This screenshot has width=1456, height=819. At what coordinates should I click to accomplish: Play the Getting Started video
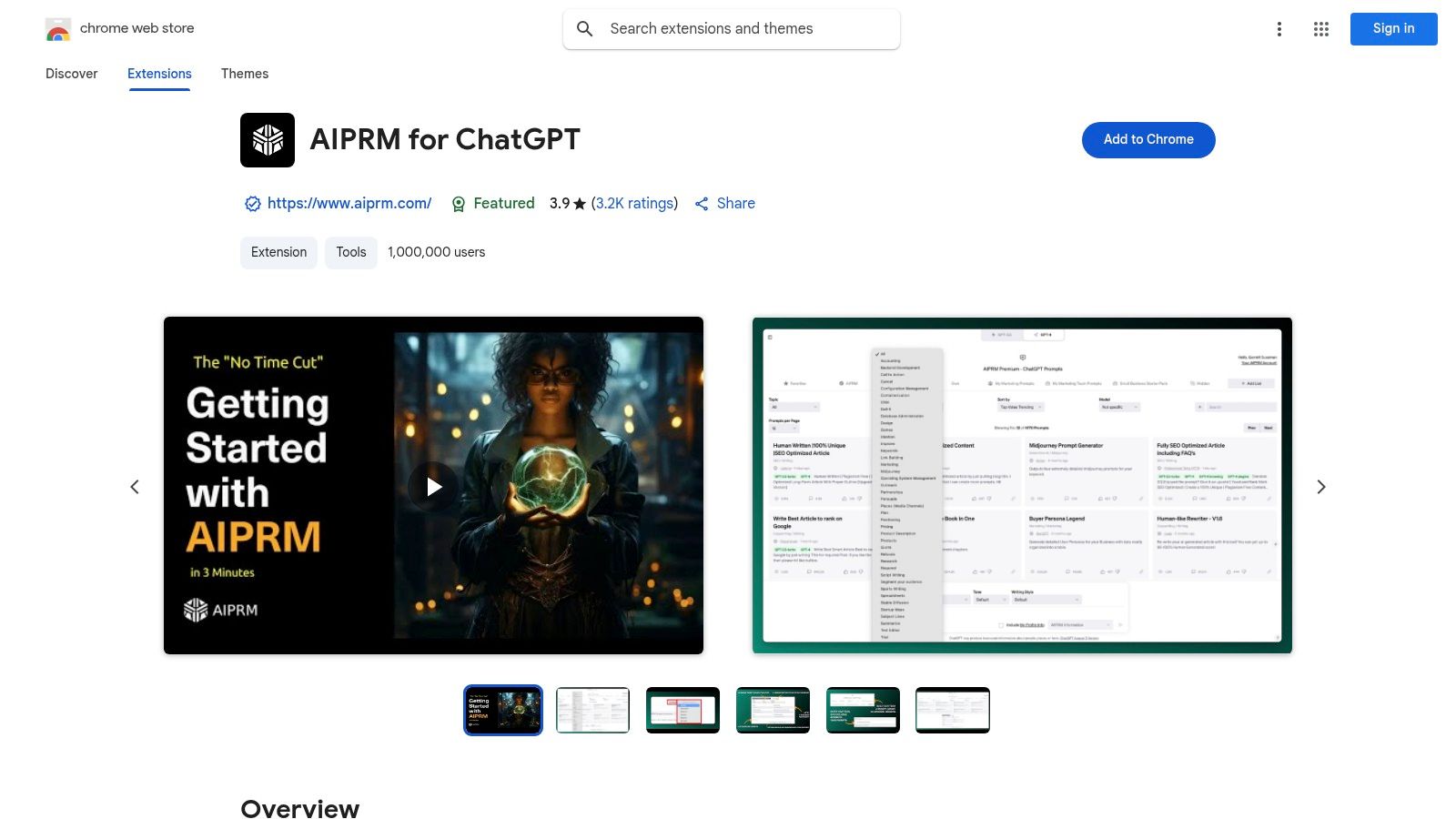pos(433,486)
